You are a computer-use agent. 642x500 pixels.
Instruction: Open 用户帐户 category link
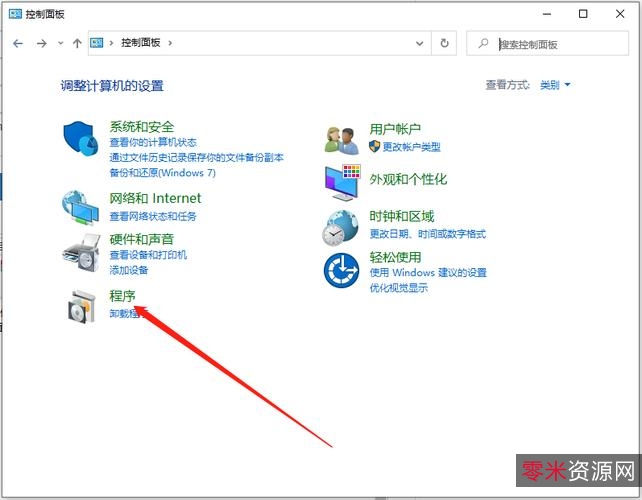[x=395, y=129]
